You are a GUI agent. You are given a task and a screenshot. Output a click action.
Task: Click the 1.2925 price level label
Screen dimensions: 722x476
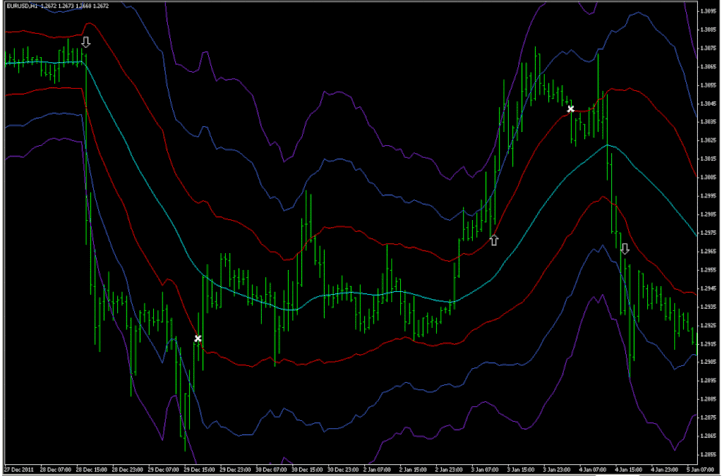coord(709,325)
